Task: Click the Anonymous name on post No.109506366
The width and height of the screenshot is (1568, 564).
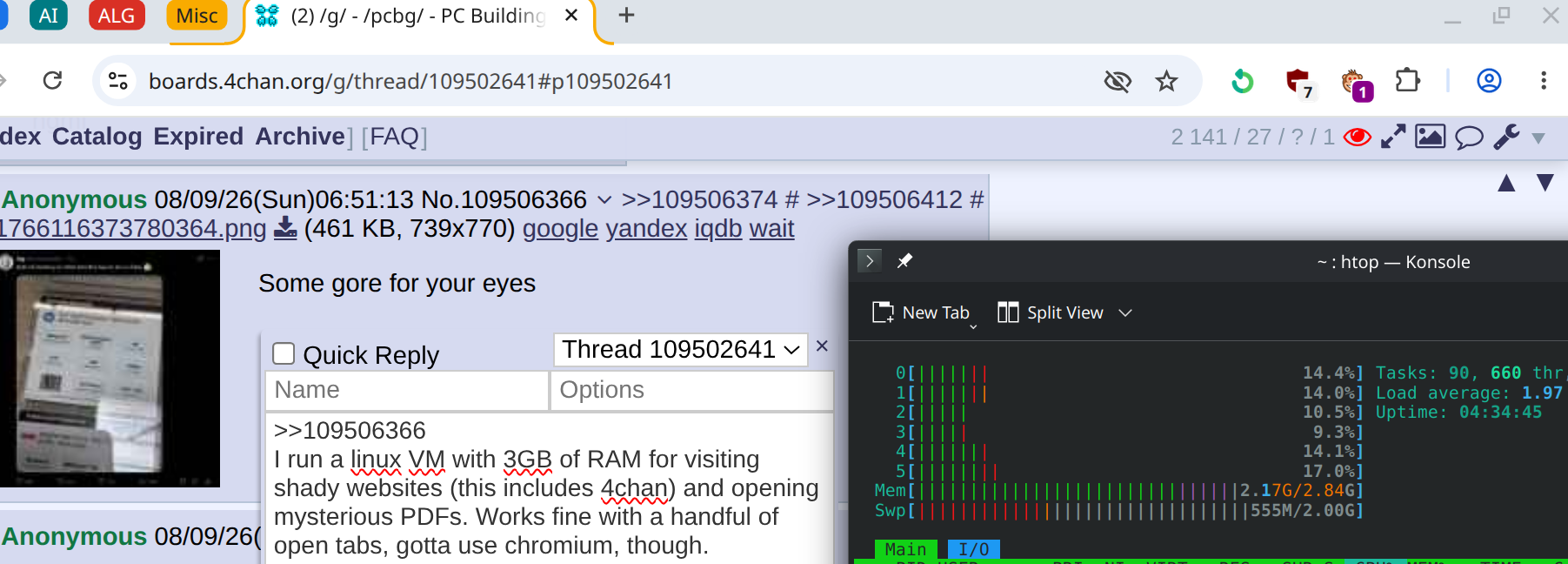Action: click(74, 199)
